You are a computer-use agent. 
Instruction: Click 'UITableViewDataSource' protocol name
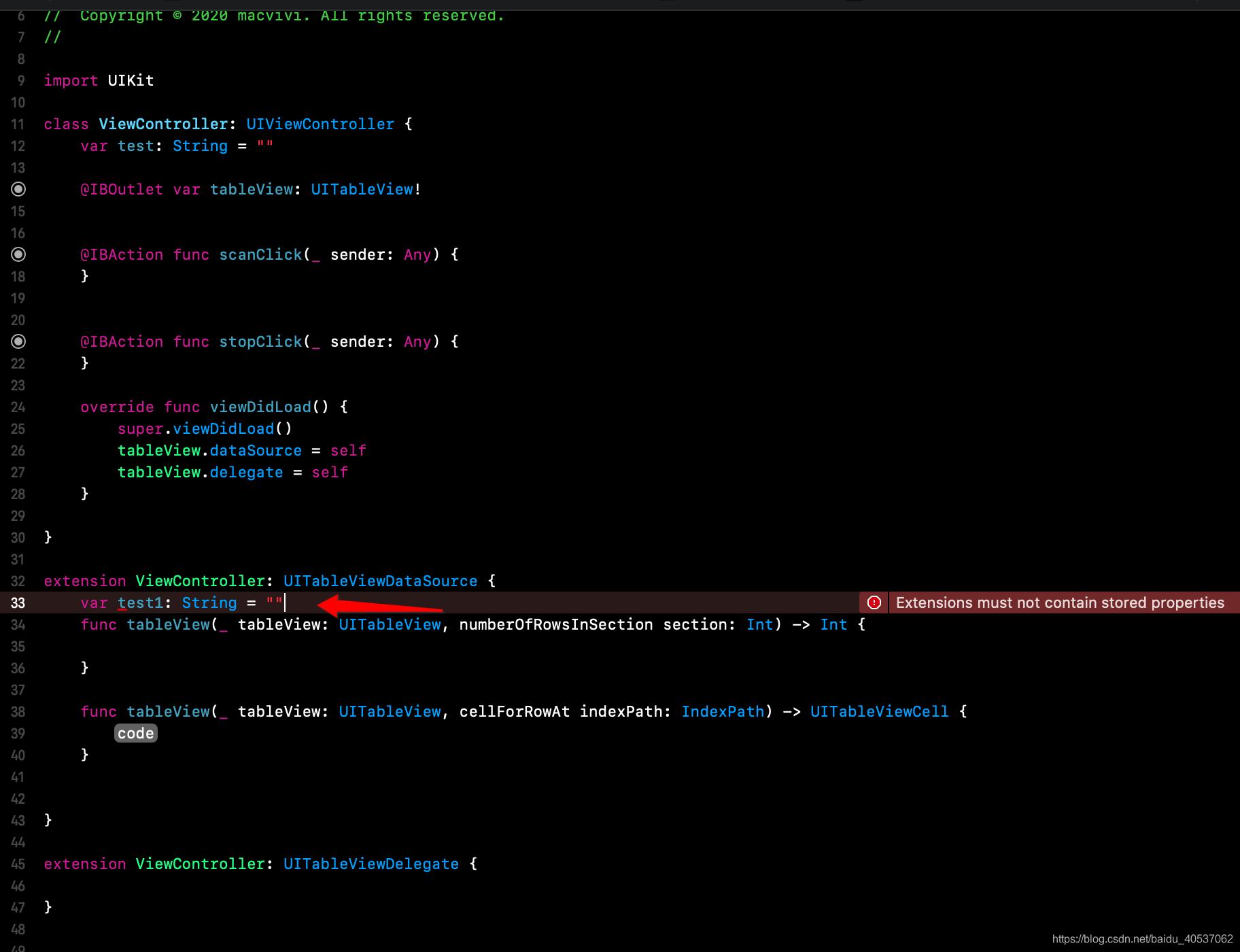coord(381,581)
